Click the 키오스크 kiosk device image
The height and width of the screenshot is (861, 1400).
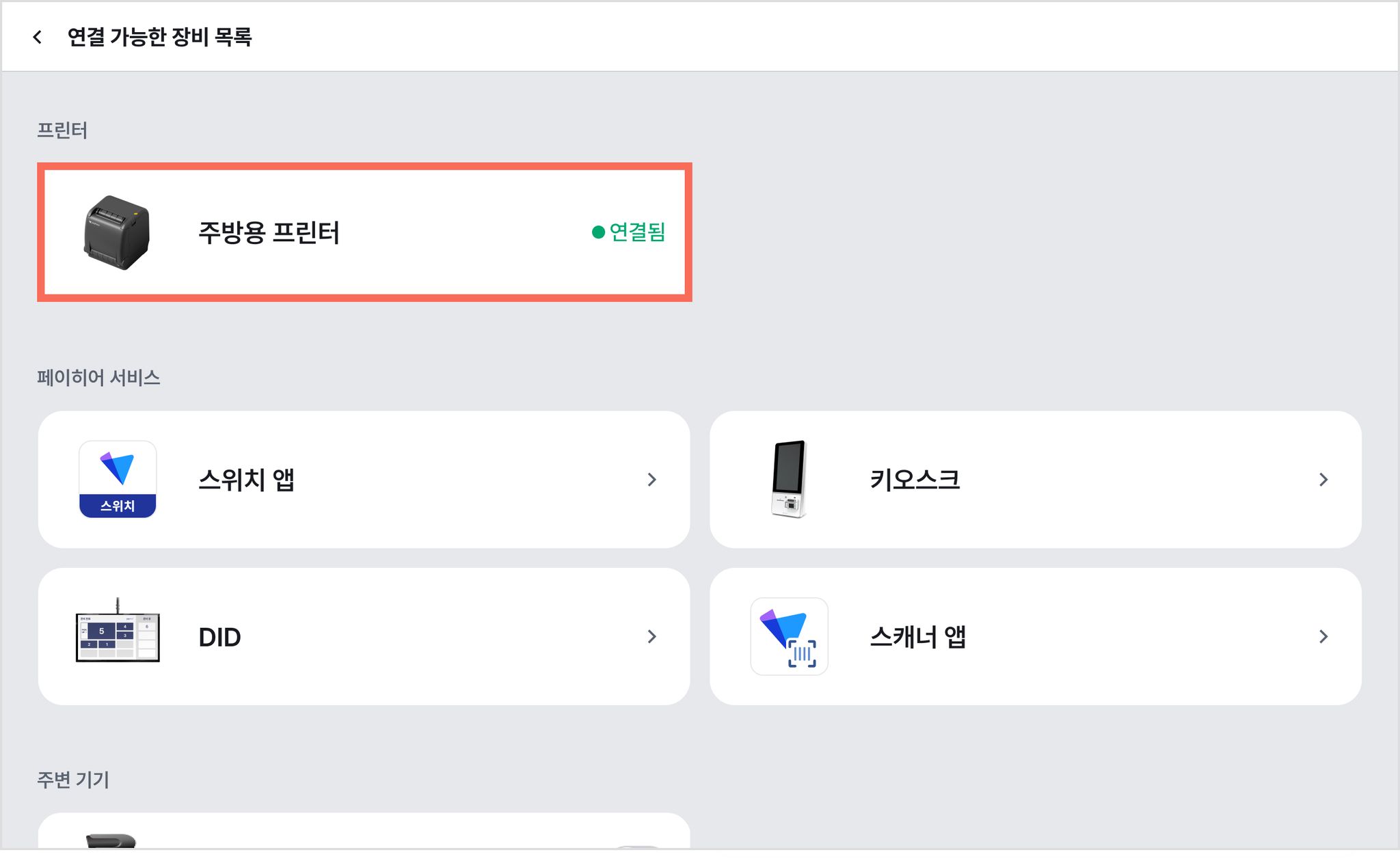coord(790,479)
